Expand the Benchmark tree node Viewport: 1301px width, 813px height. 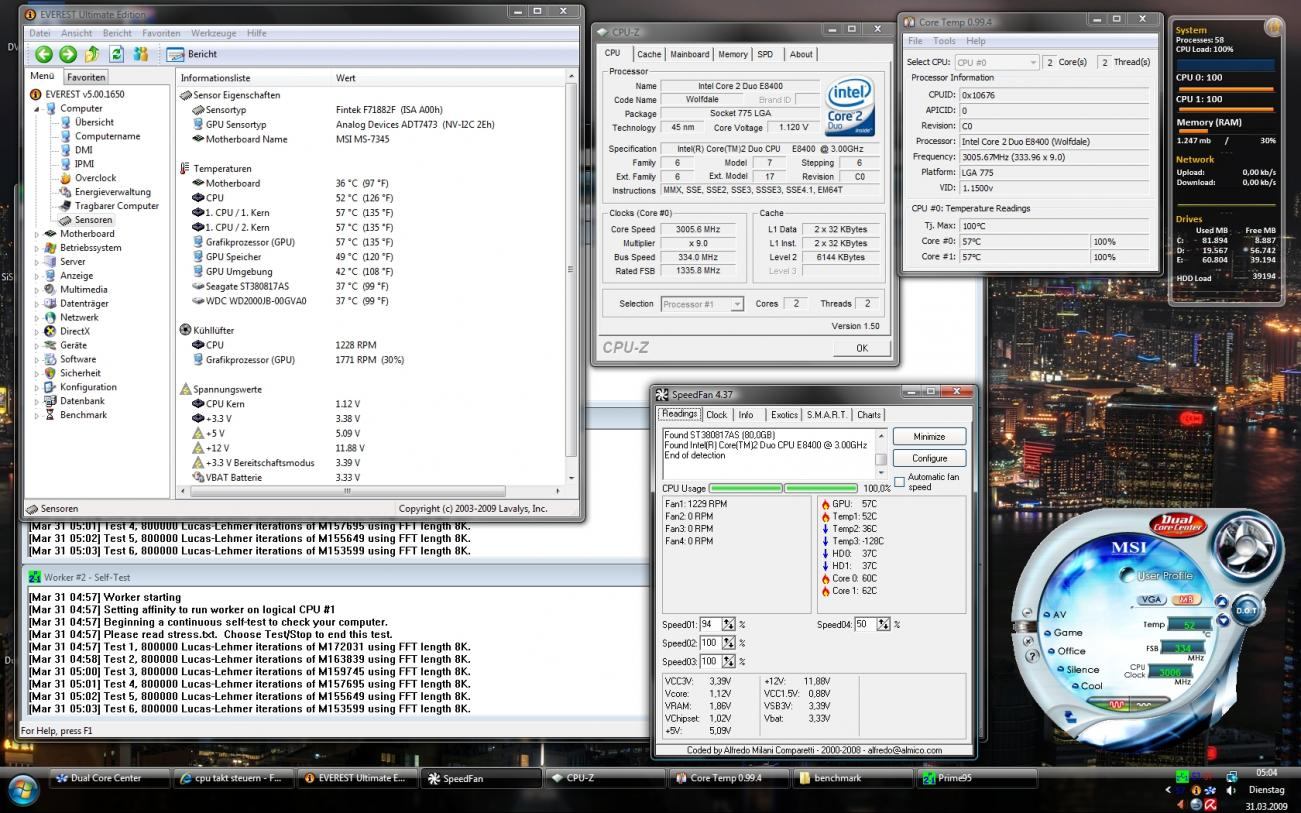[x=37, y=415]
